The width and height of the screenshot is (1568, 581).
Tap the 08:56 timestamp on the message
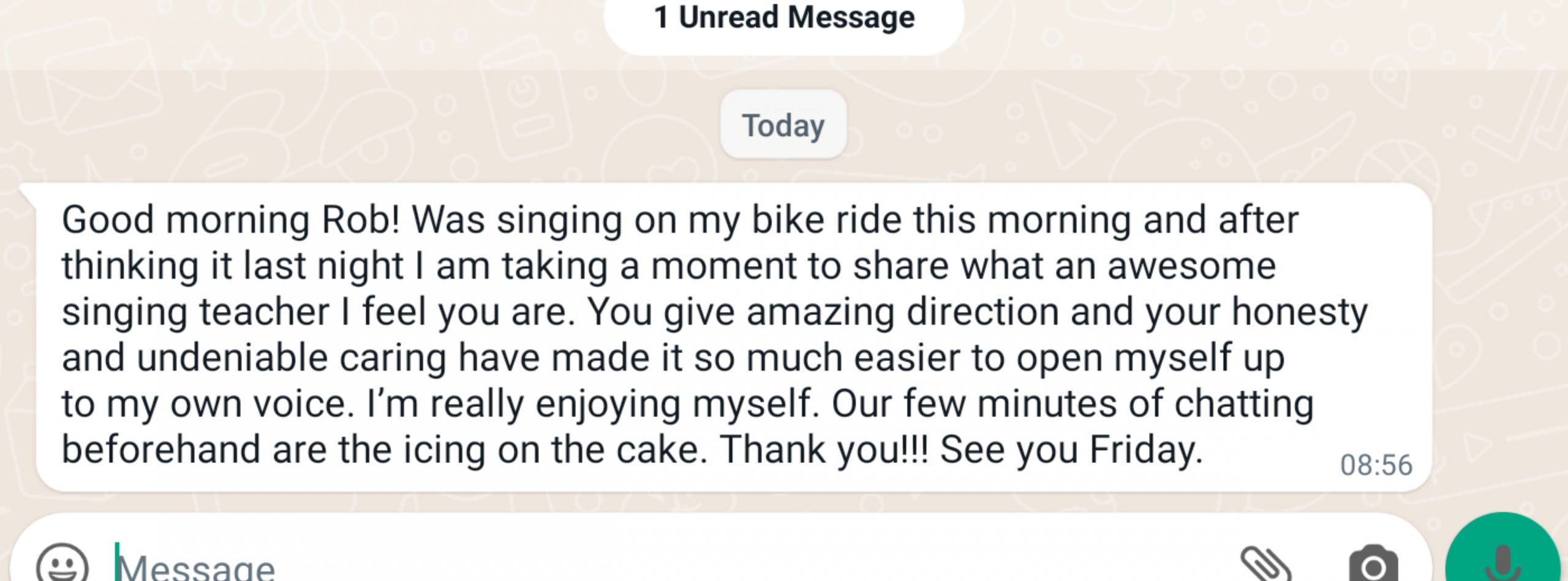click(1376, 465)
